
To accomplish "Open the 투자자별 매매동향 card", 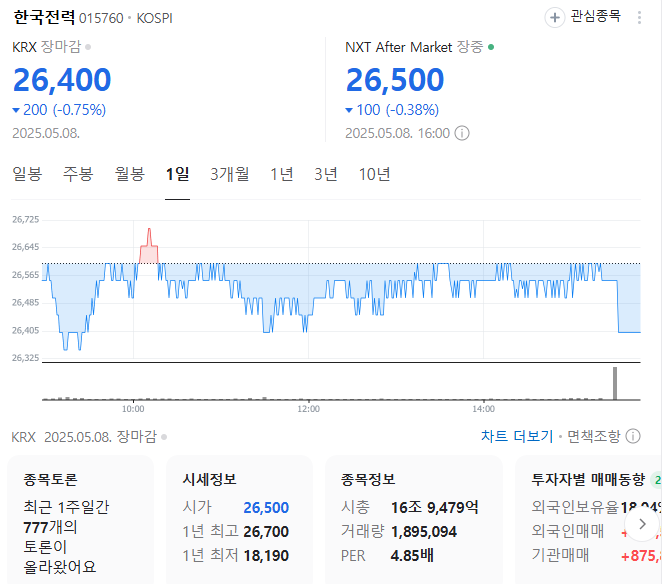I will (589, 520).
